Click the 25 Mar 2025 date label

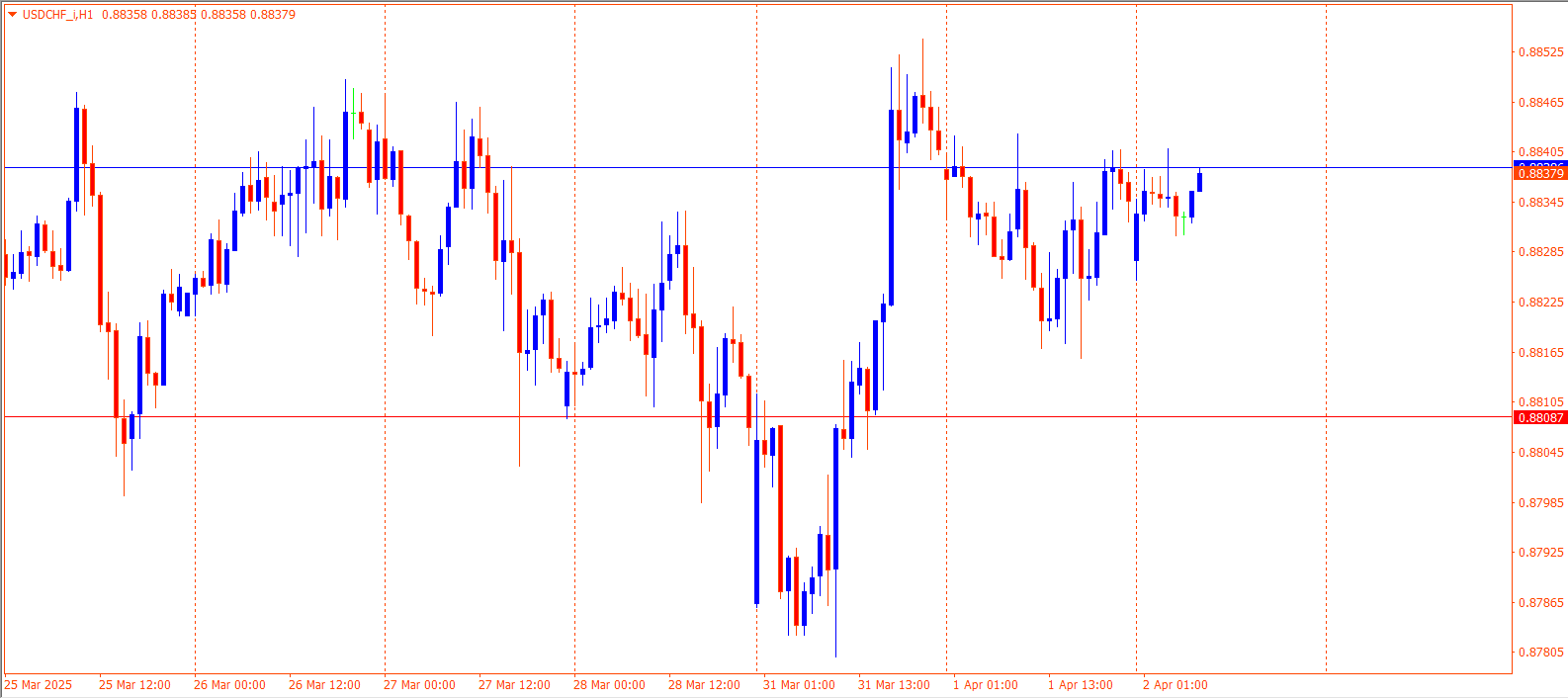[39, 685]
